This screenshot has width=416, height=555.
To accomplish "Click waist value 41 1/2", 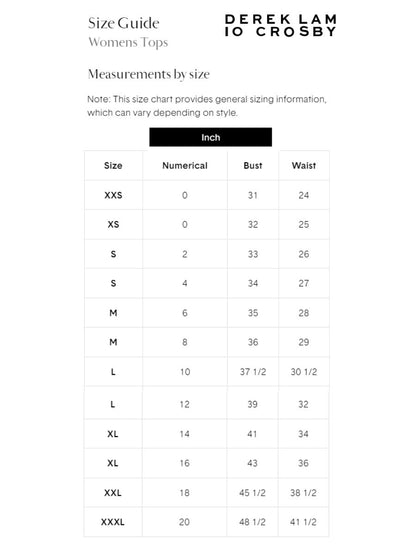I will tap(303, 522).
